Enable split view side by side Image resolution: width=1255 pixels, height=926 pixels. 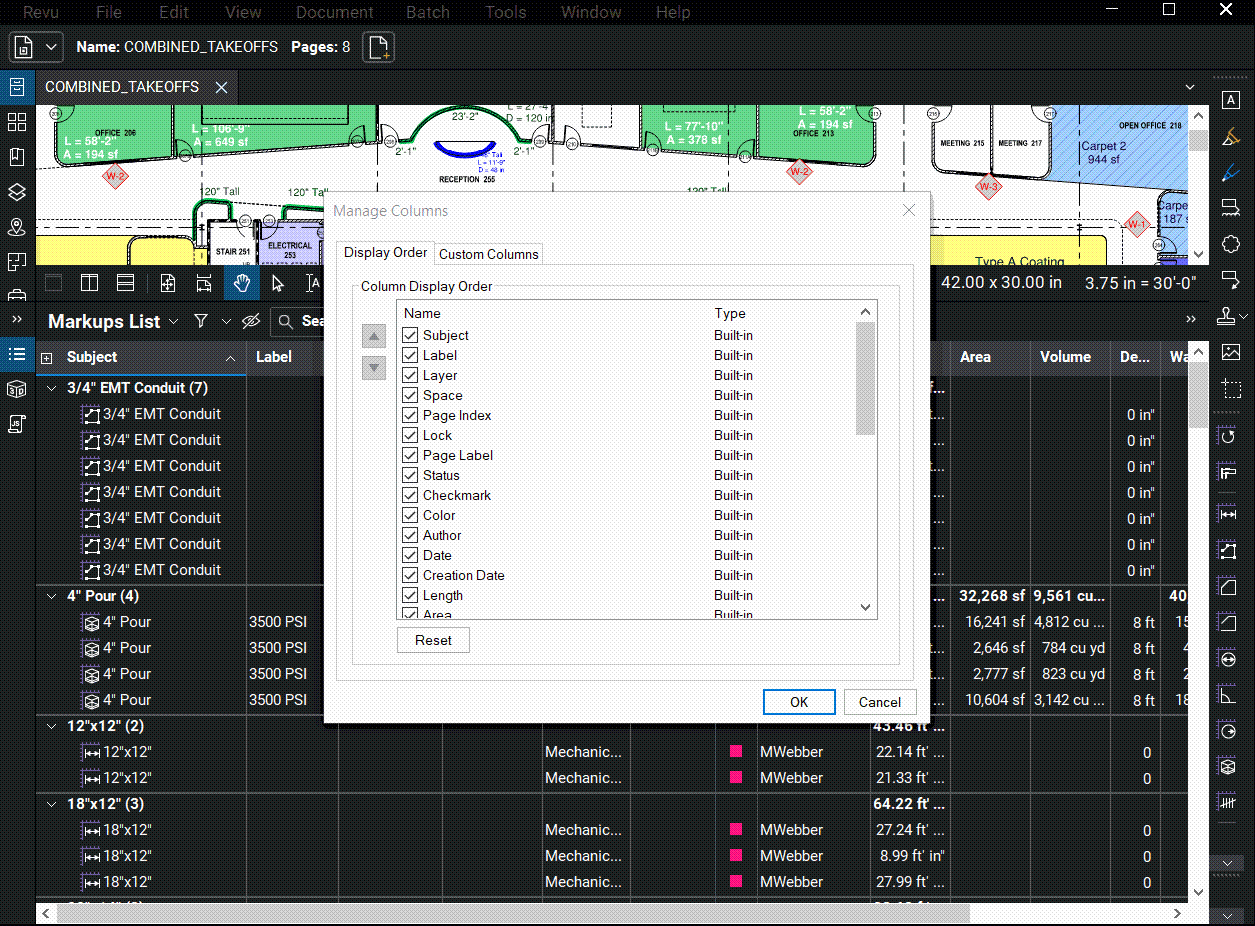tap(89, 283)
